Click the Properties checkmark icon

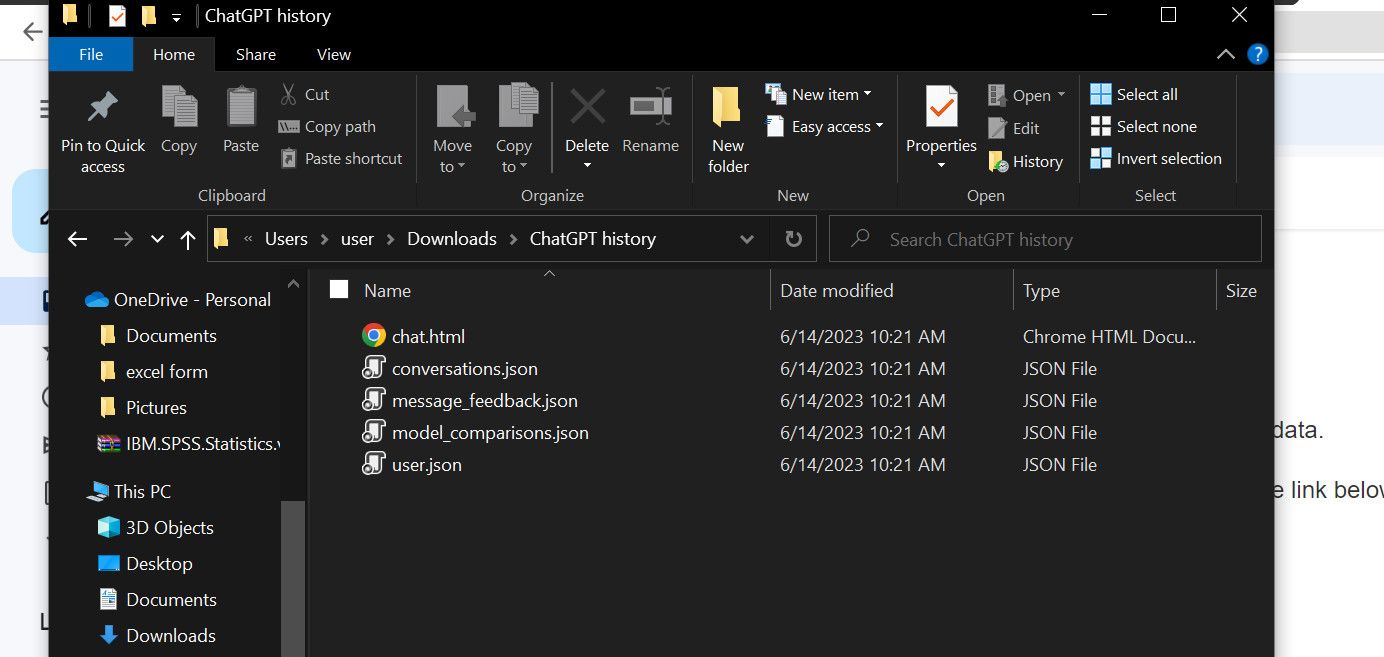click(941, 107)
